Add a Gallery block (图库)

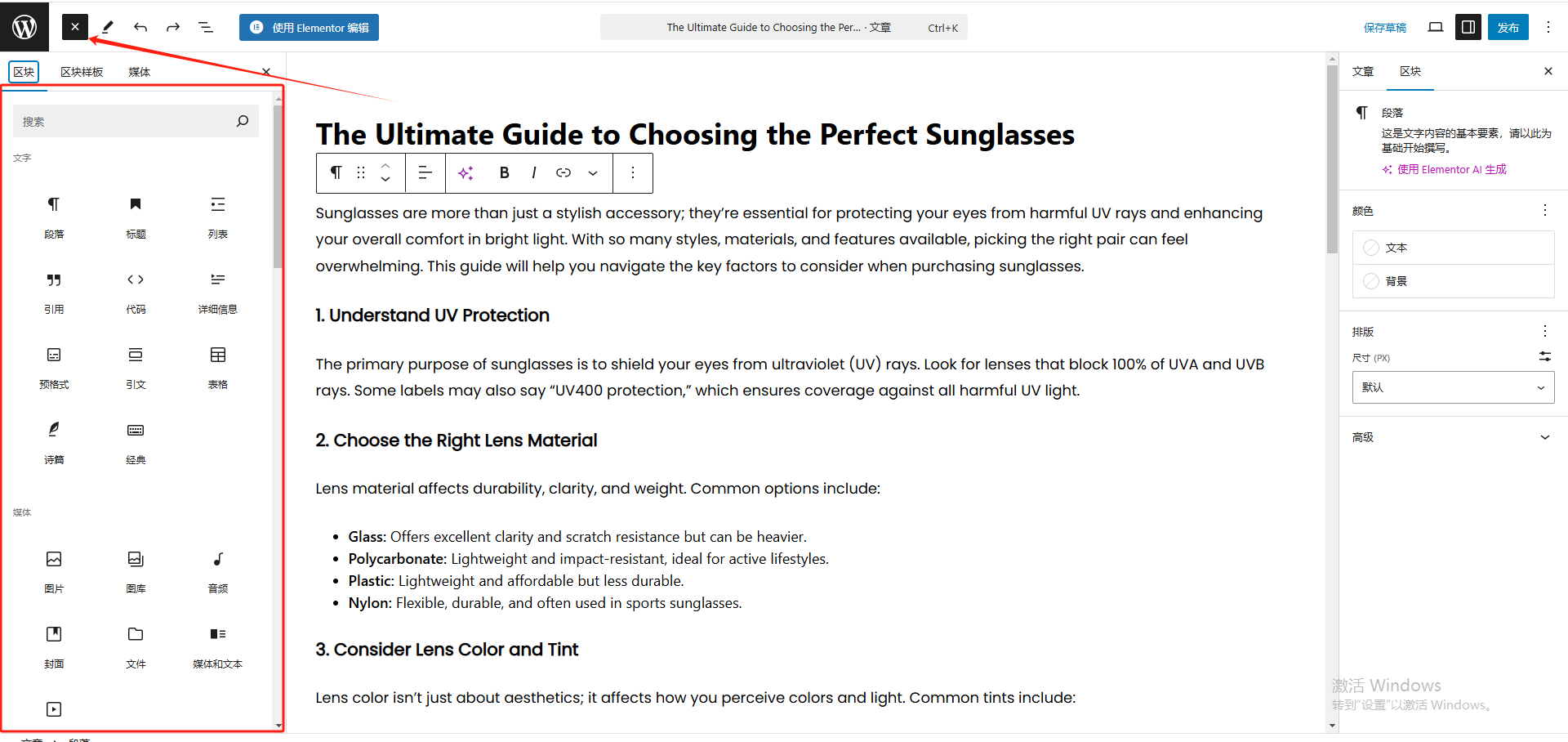click(x=136, y=568)
